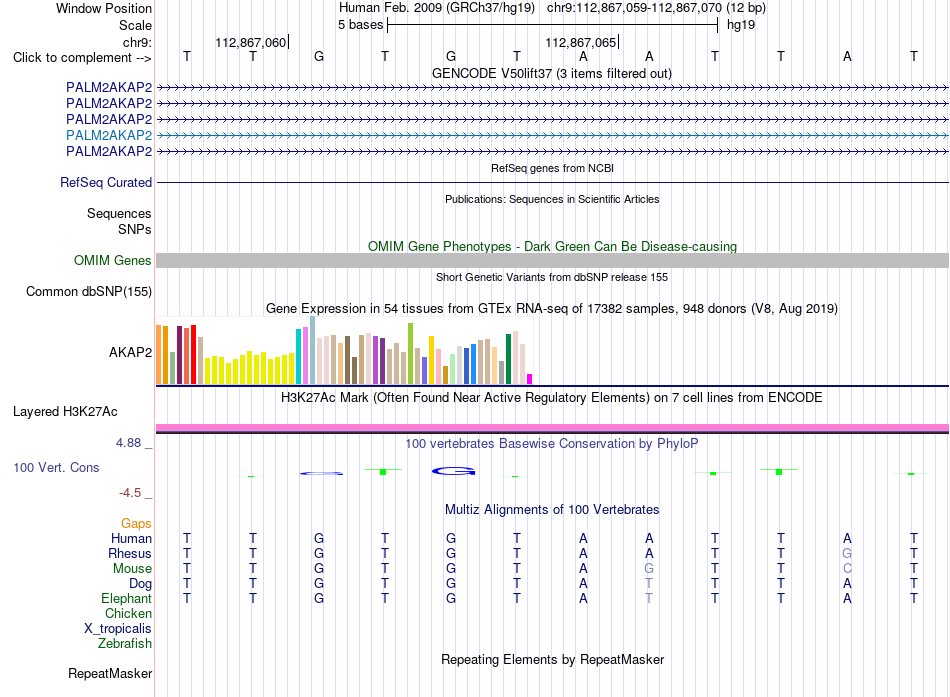Click the 112,867,065 coordinate marker
Screen dimensions: 950x697
(580, 42)
